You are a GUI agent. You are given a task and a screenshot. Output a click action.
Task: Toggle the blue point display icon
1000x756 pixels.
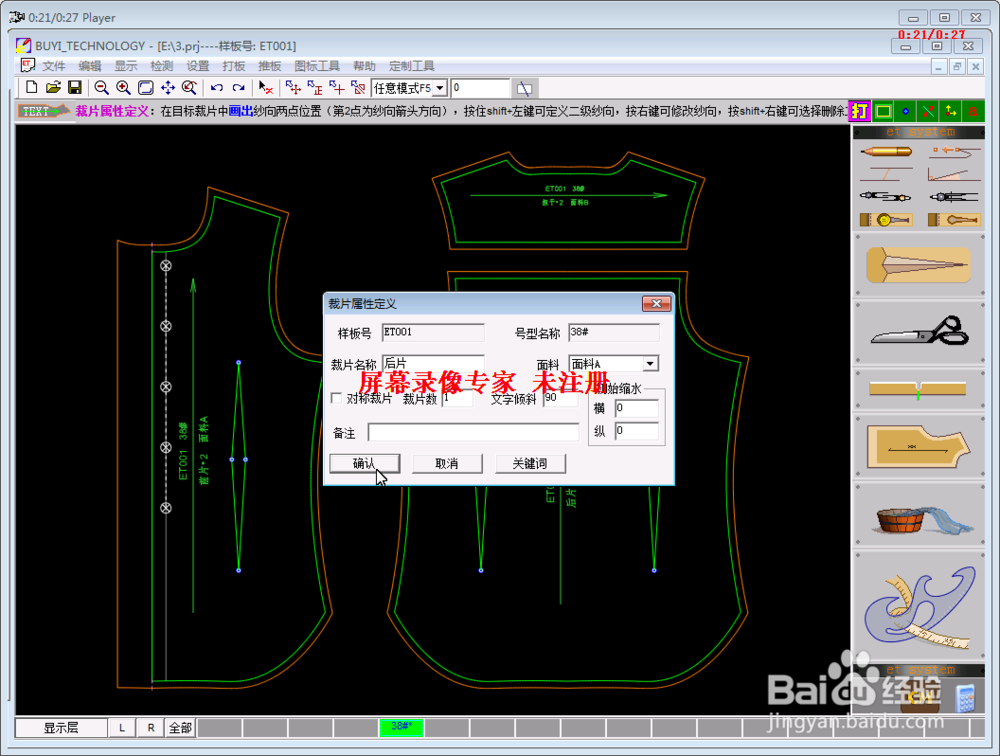pyautogui.click(x=906, y=111)
